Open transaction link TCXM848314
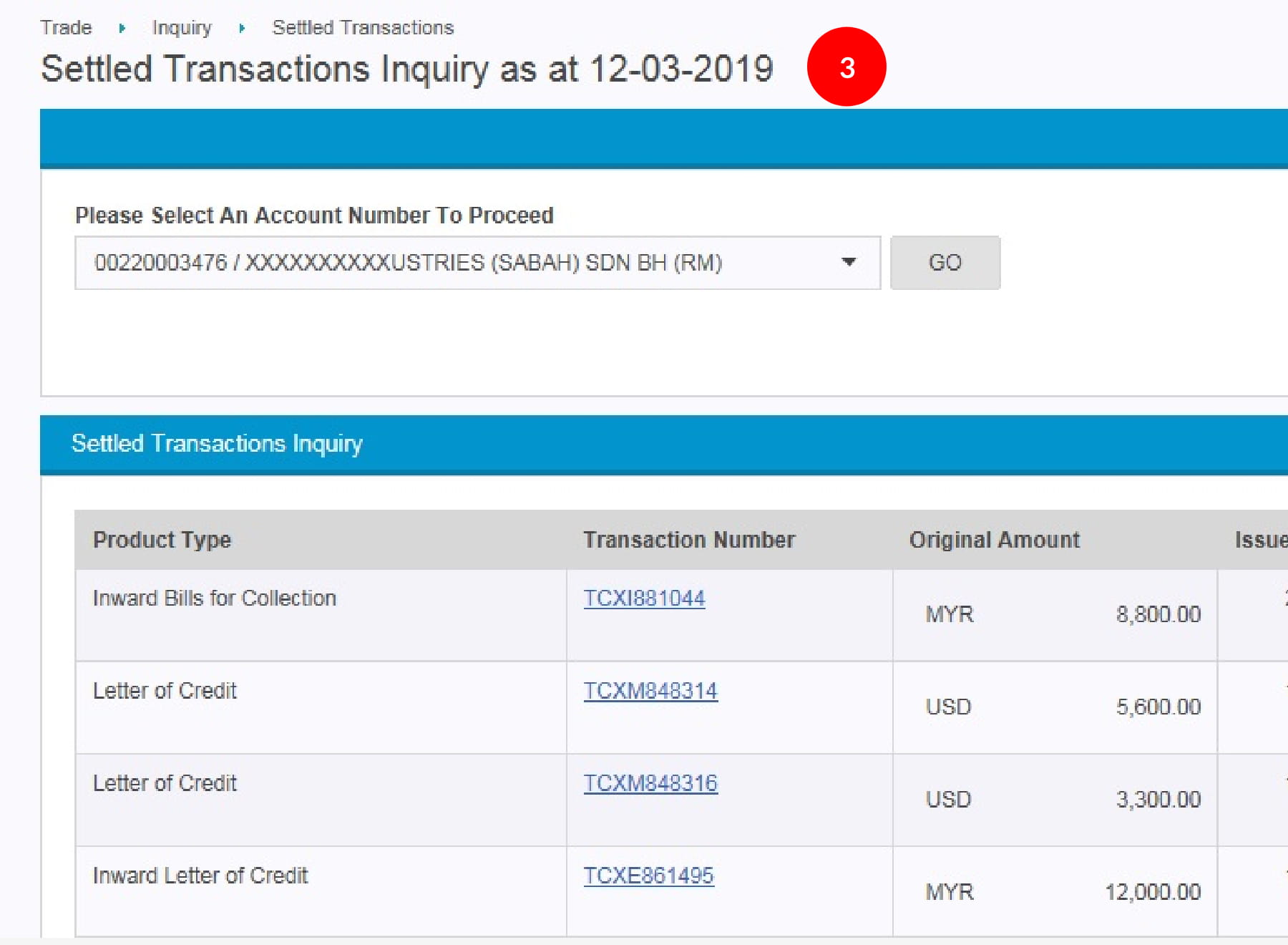This screenshot has width=1288, height=945. pos(650,691)
